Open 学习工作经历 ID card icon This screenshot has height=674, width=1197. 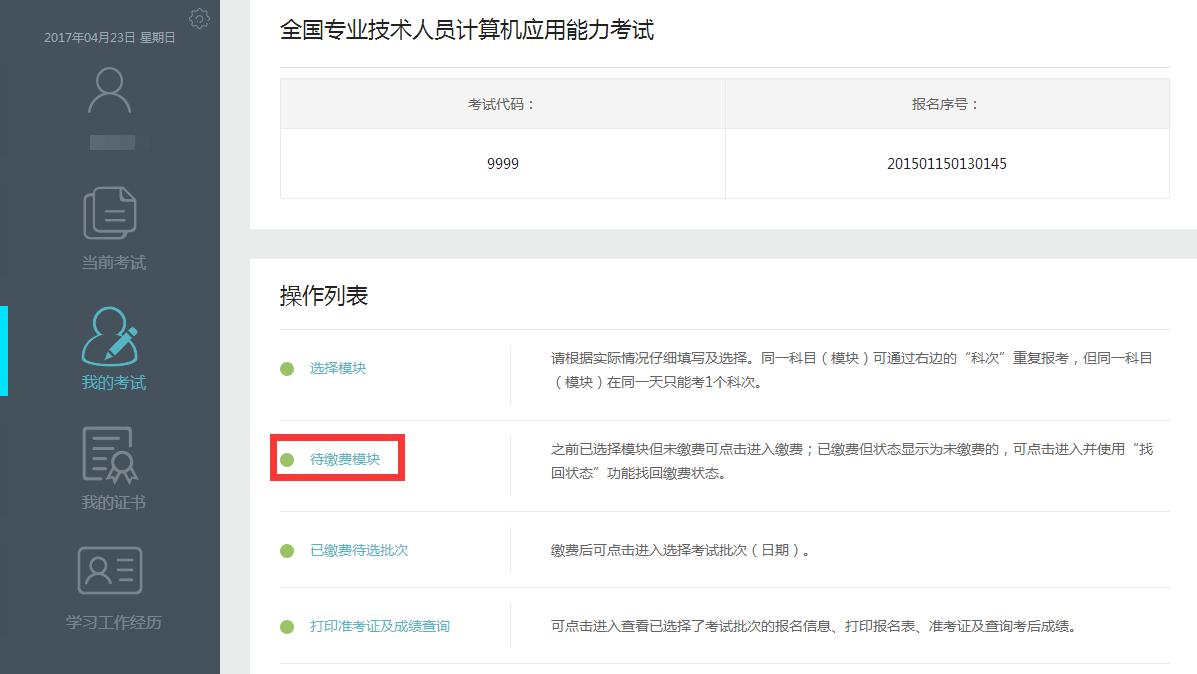pyautogui.click(x=110, y=570)
